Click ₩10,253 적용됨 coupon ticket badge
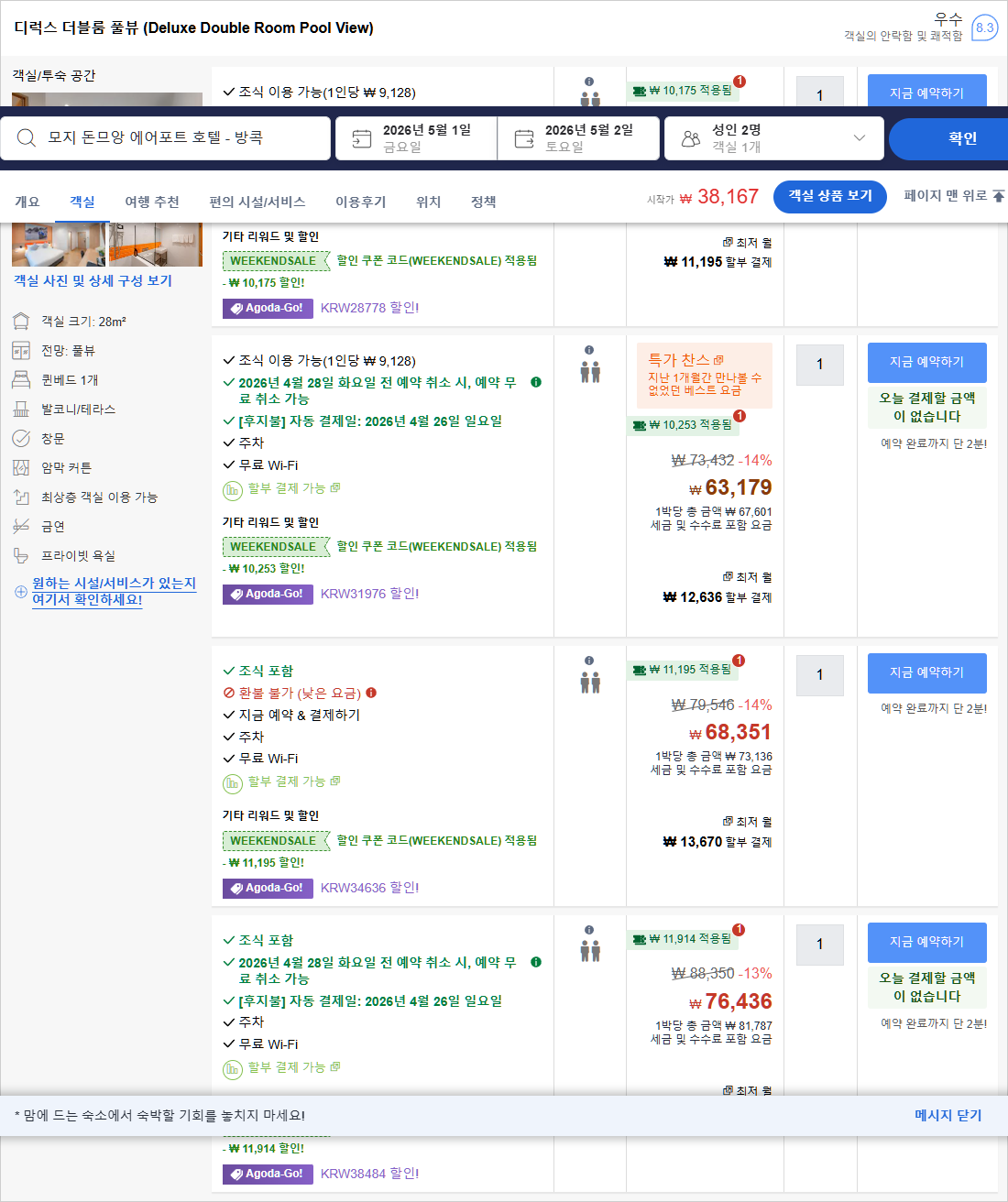Screen dimensions: 1008x1202 (683, 425)
